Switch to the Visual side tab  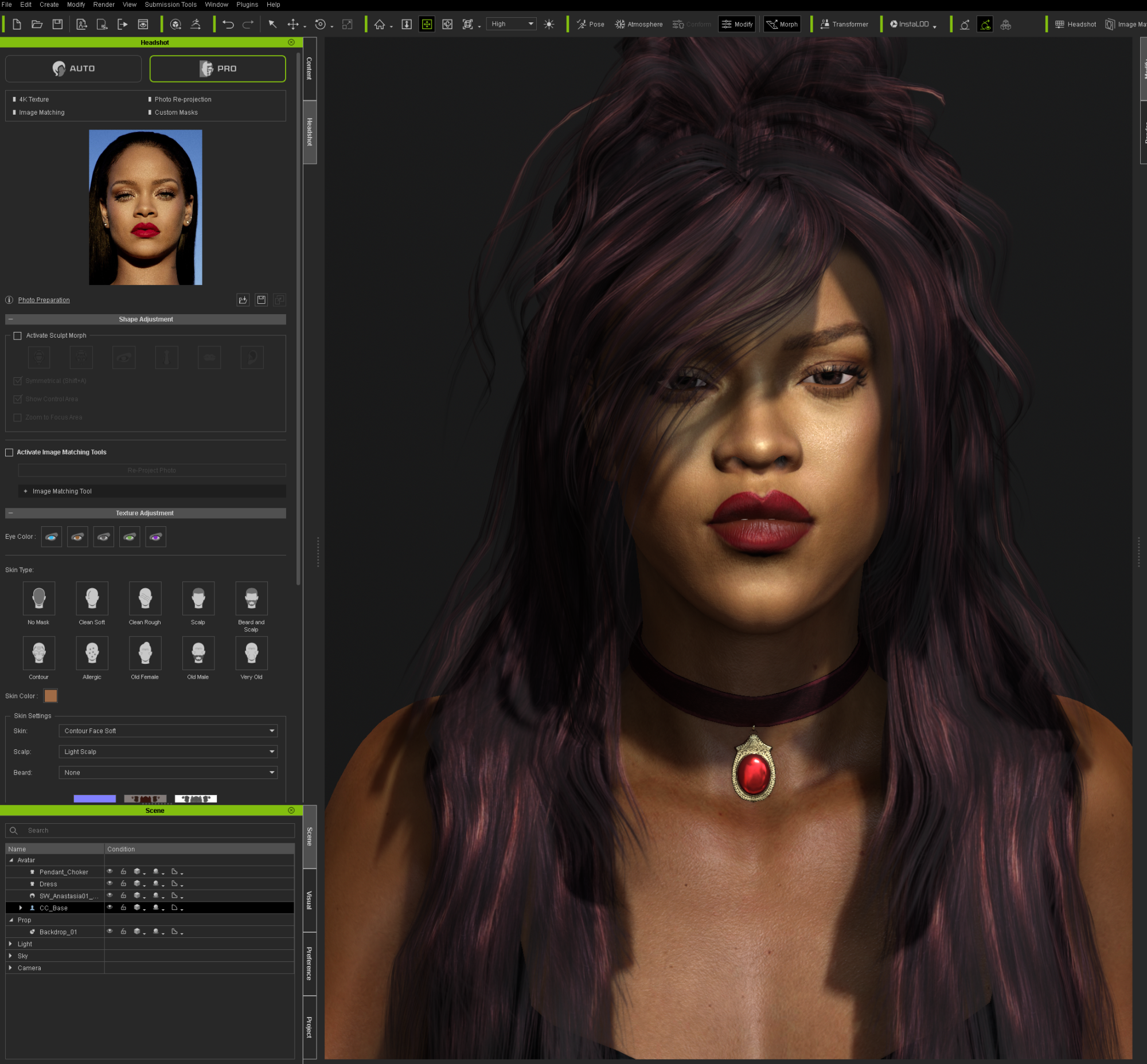(309, 901)
